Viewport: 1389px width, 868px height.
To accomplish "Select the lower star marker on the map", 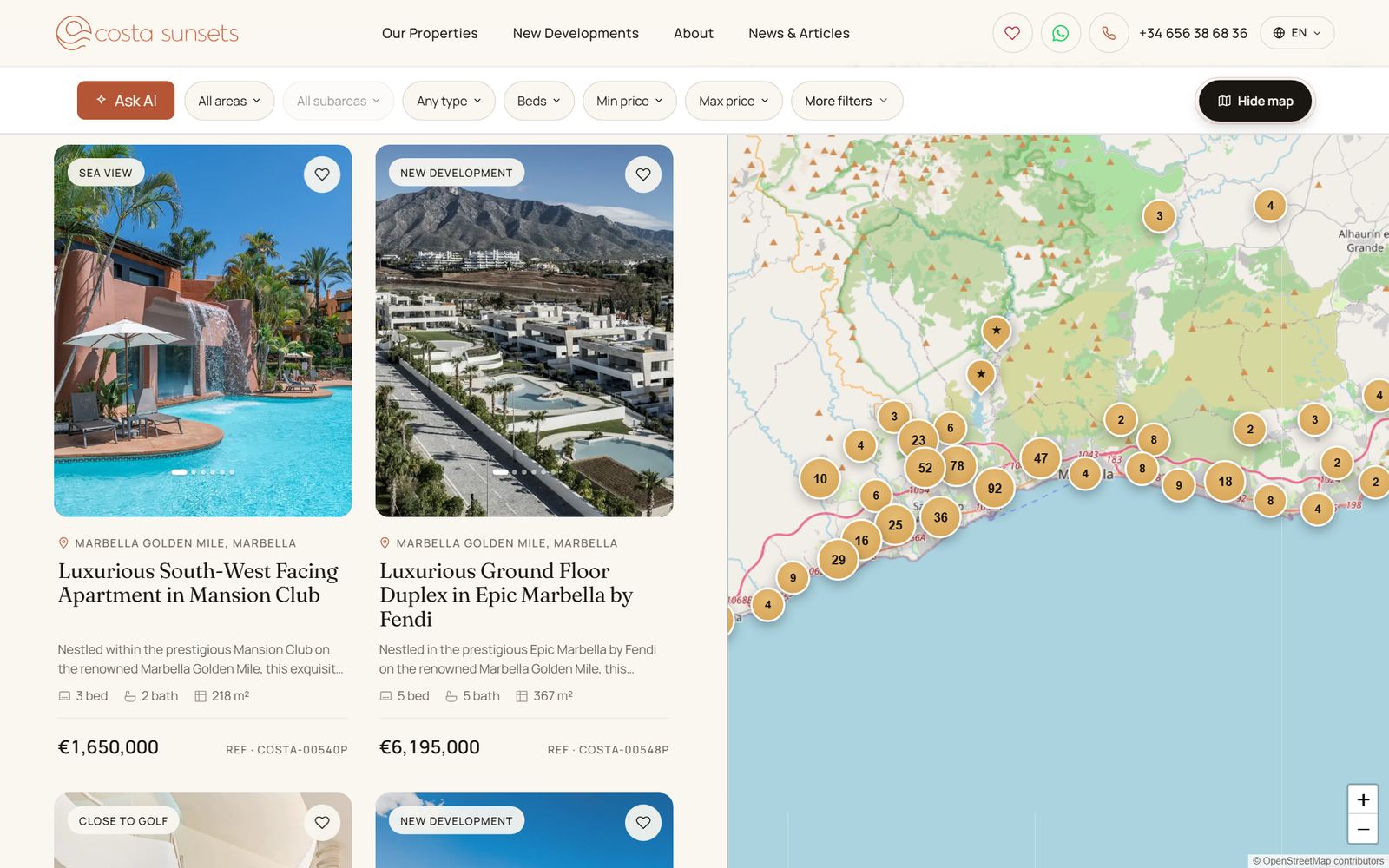I will [981, 375].
